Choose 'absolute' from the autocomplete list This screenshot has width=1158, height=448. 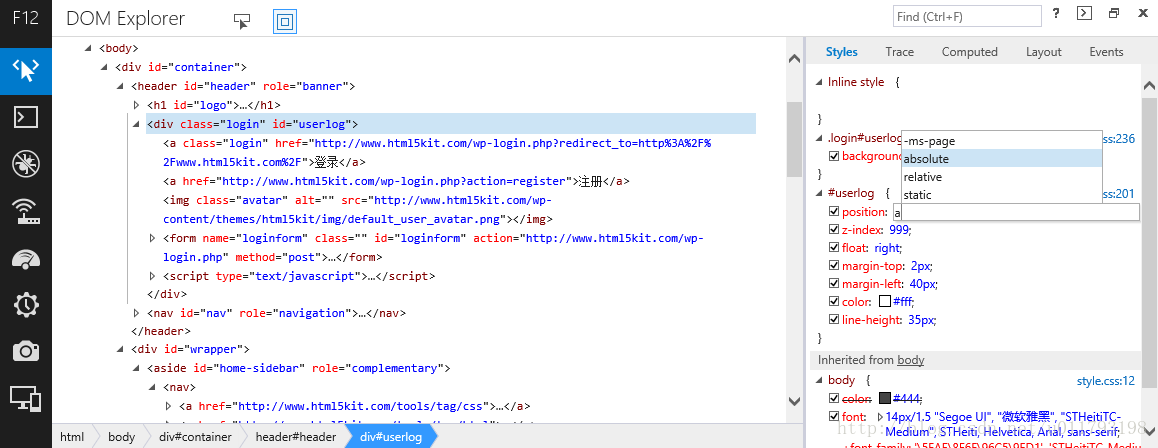point(1001,159)
